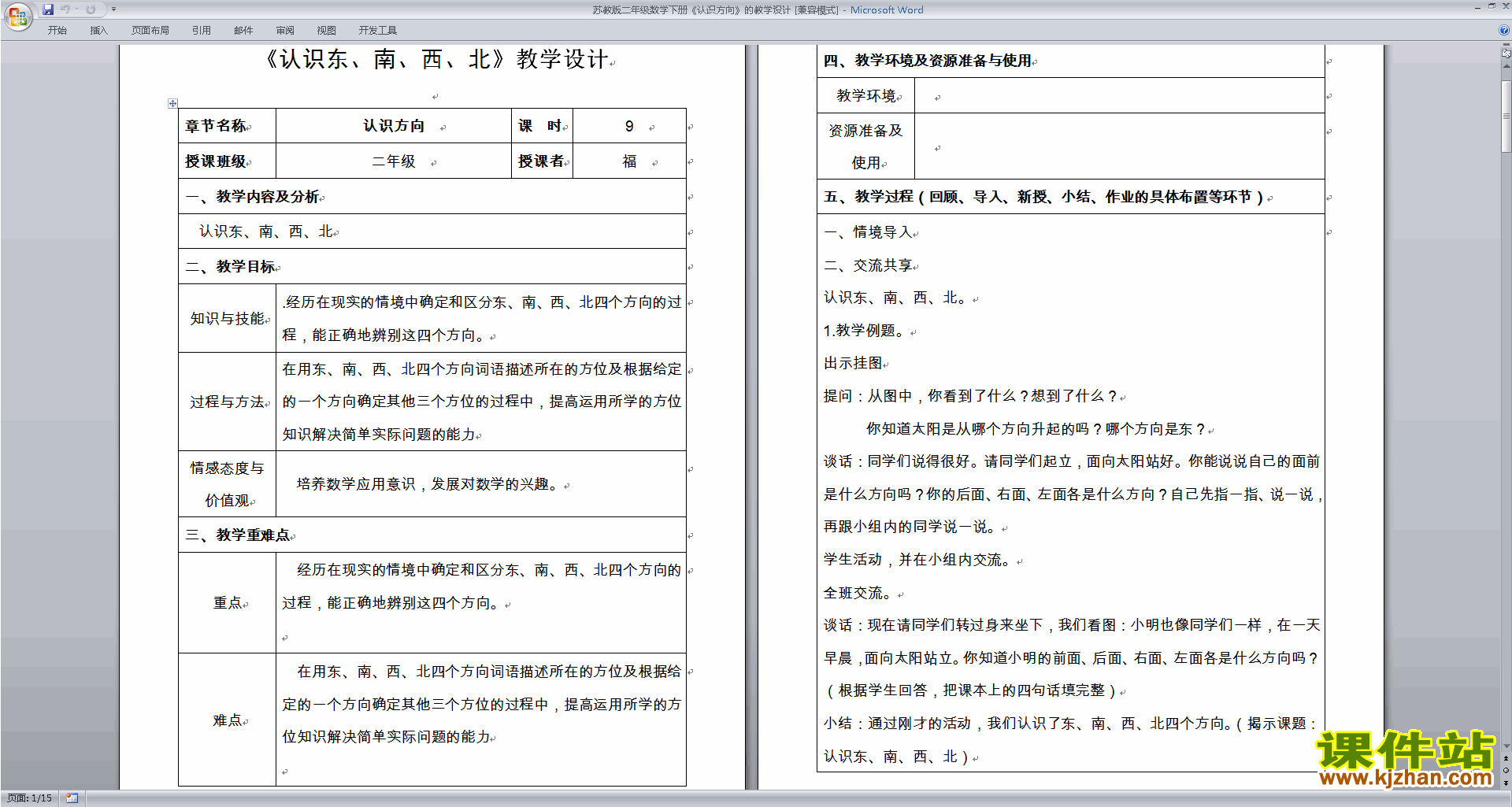Screen dimensions: 1512x807
Task: Click the 资源准备及使用 cell
Action: tap(865, 146)
